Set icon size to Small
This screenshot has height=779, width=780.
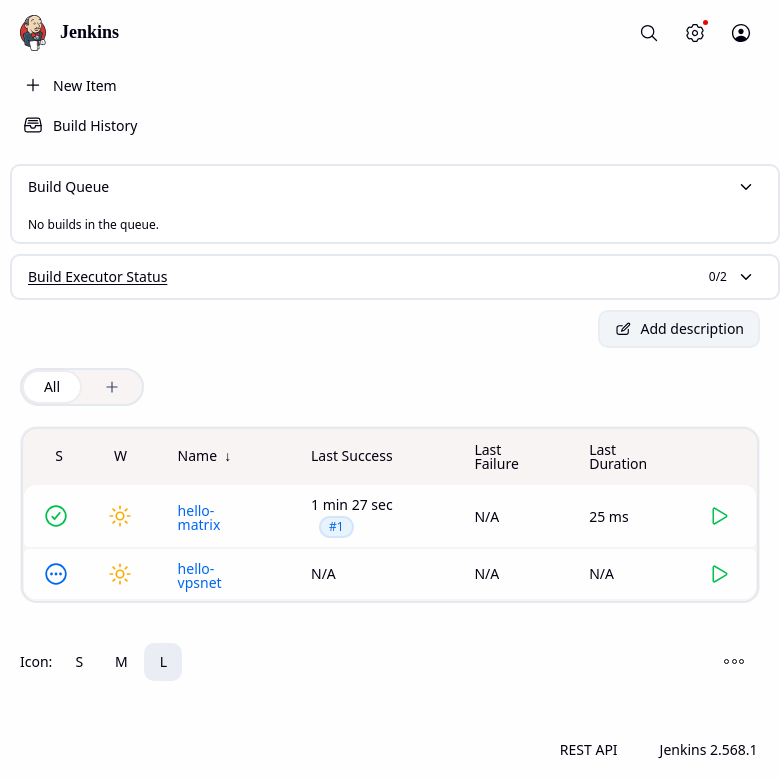79,662
